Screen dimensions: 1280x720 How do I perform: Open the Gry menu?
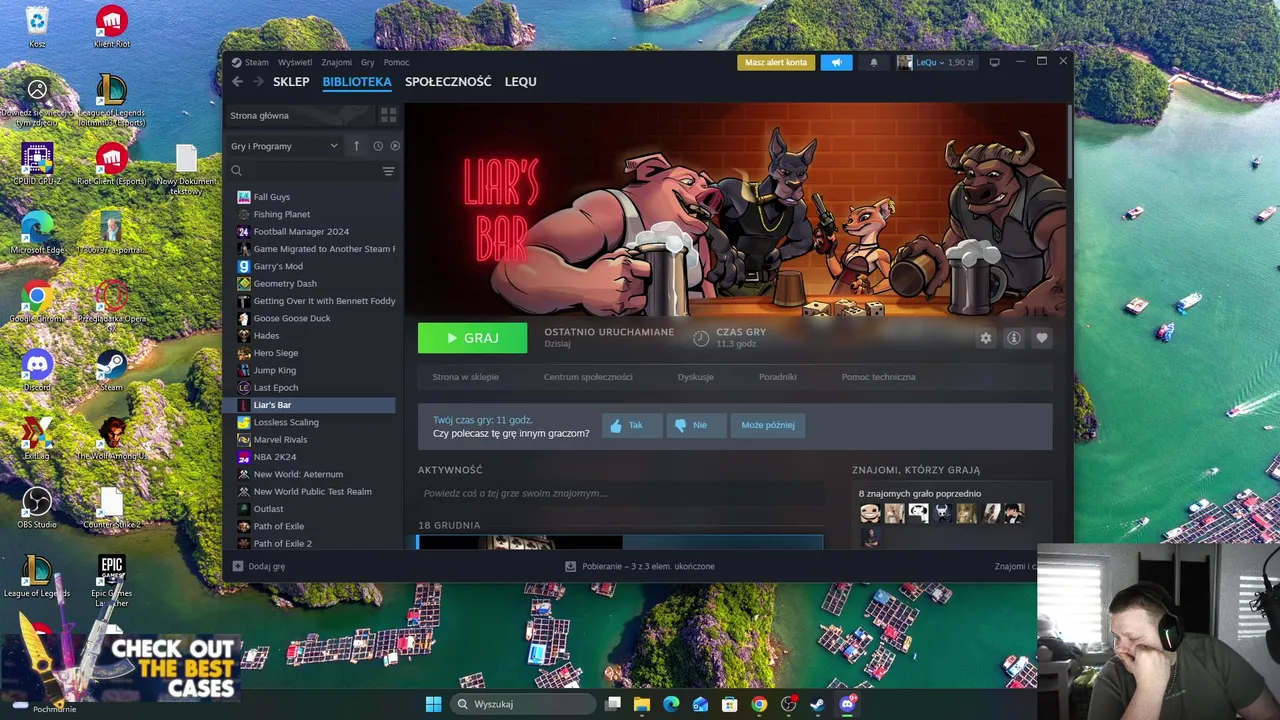368,62
